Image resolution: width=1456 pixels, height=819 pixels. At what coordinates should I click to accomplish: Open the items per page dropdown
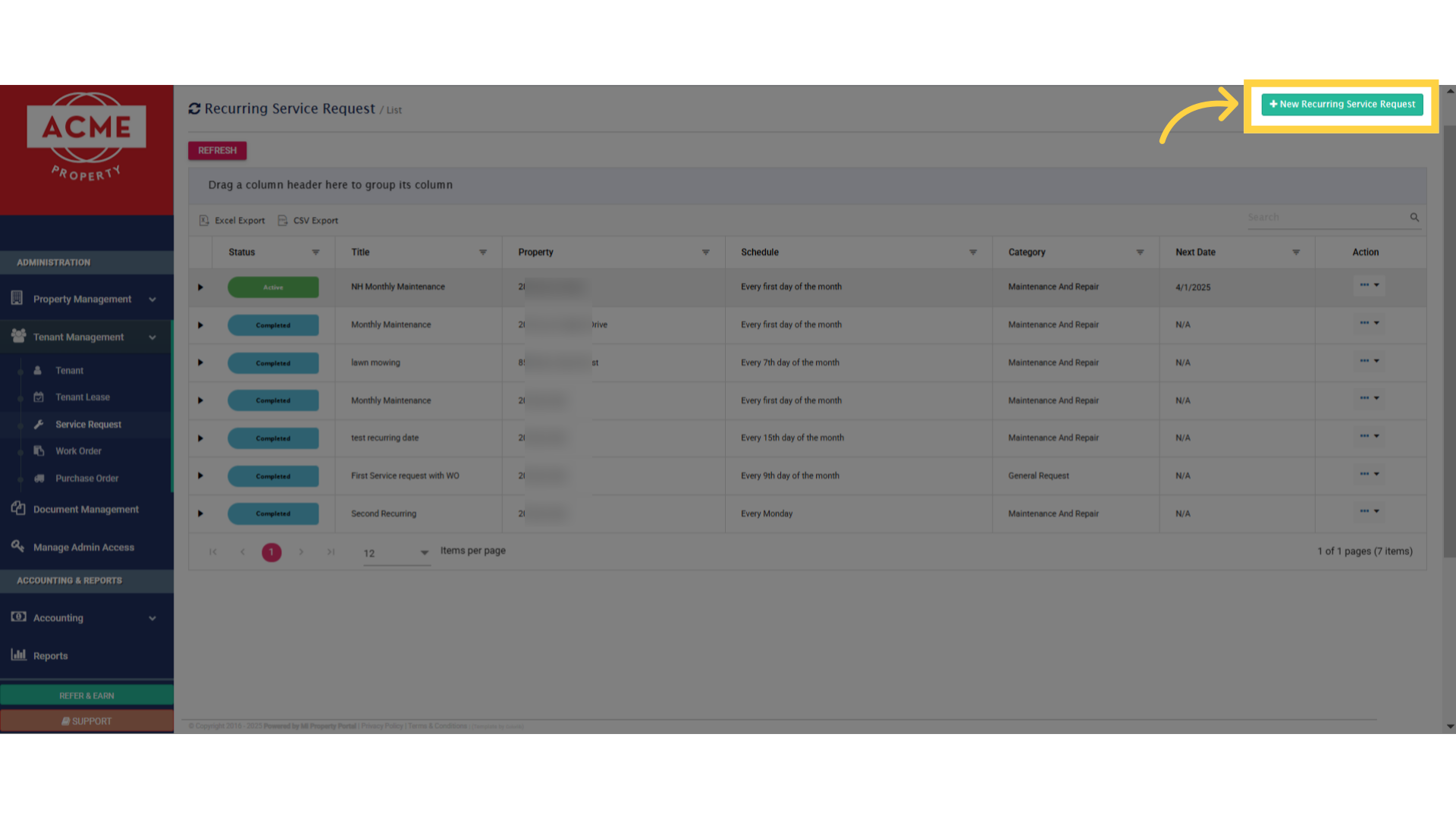tap(397, 554)
